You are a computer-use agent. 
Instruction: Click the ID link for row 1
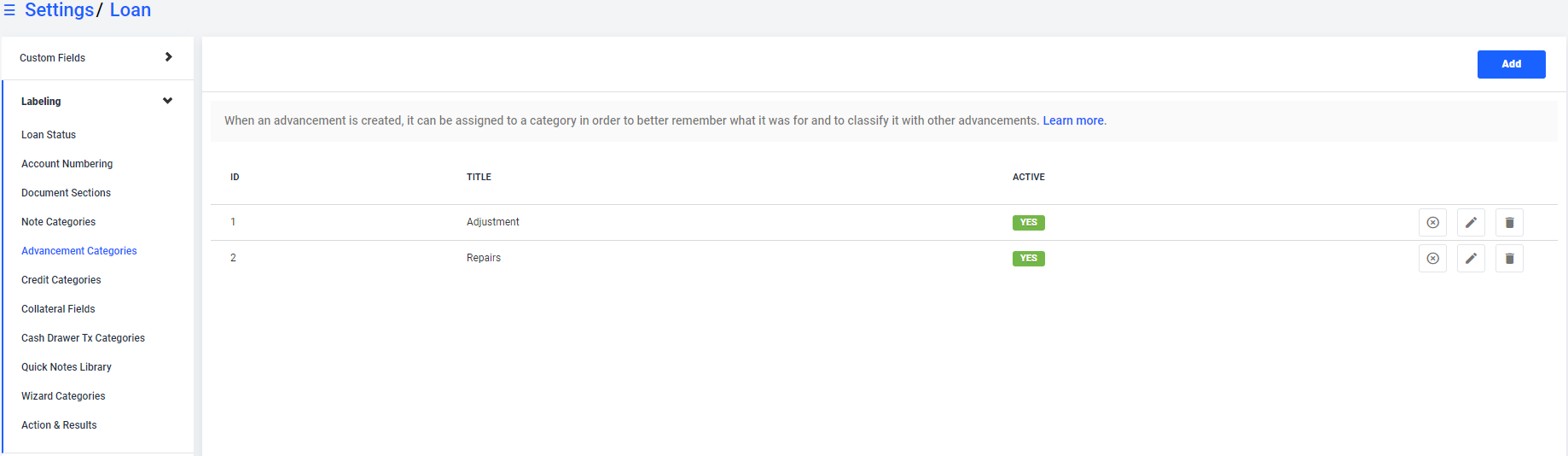233,222
